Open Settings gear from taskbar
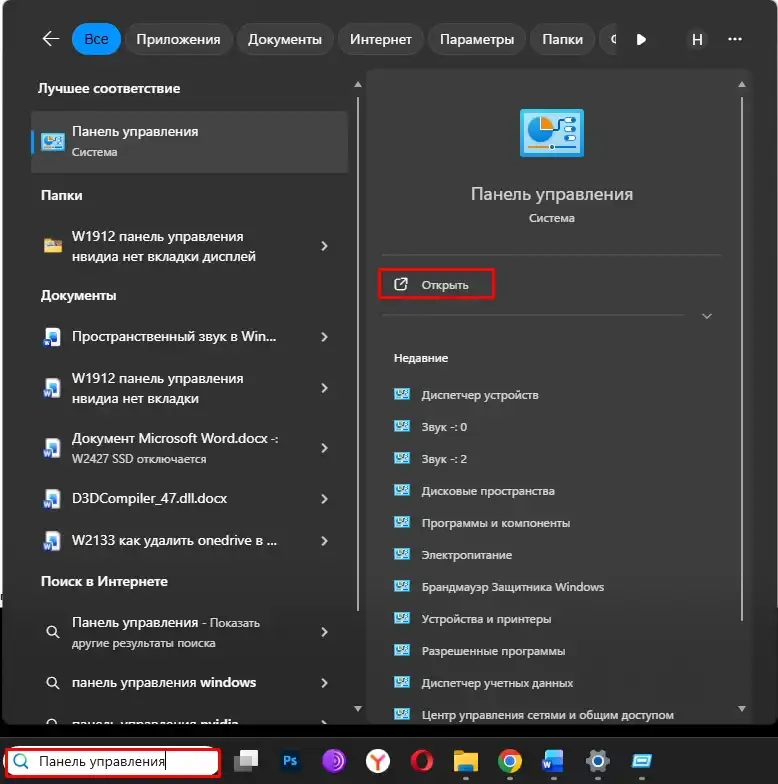Image resolution: width=778 pixels, height=784 pixels. point(598,761)
